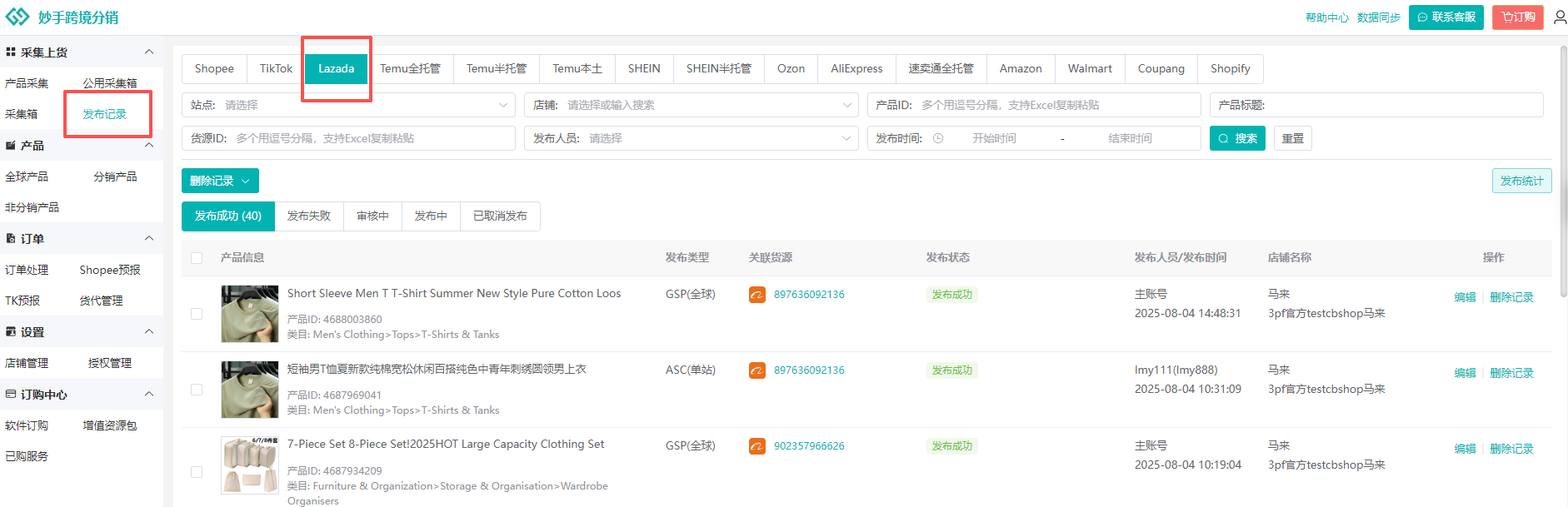Click the 重置 reset button
This screenshot has width=1568, height=507.
(x=1292, y=139)
